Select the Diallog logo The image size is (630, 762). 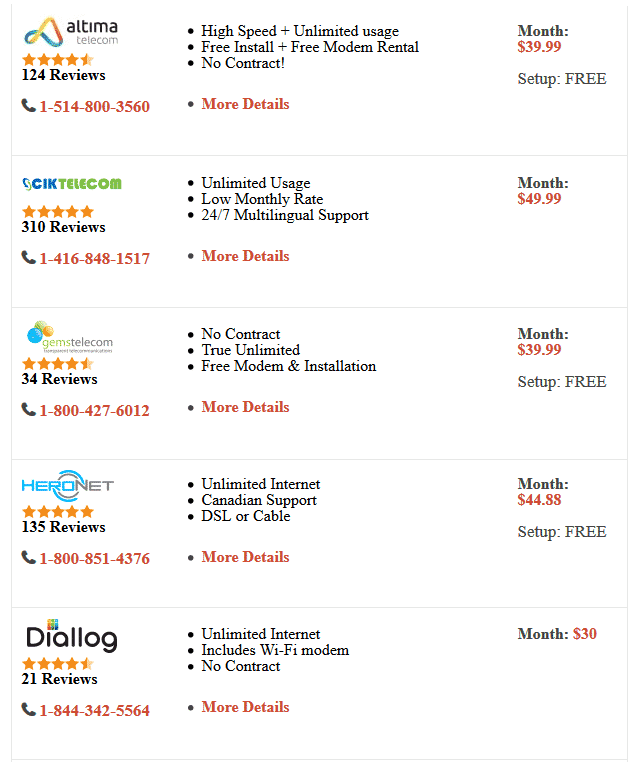(71, 637)
